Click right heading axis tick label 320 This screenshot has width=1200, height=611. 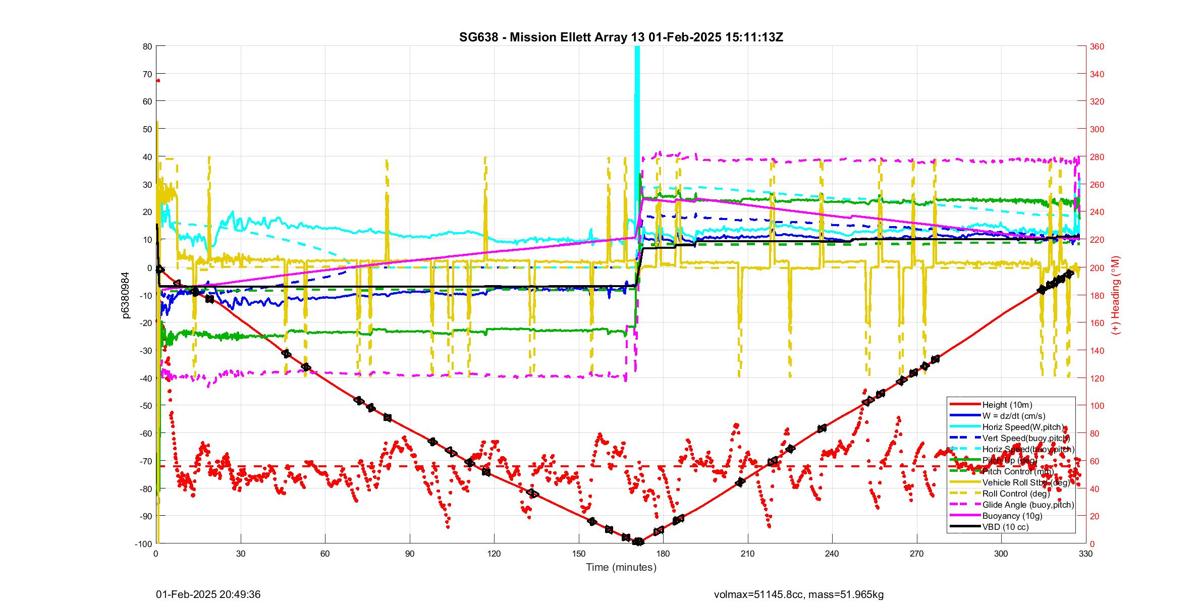click(1098, 101)
